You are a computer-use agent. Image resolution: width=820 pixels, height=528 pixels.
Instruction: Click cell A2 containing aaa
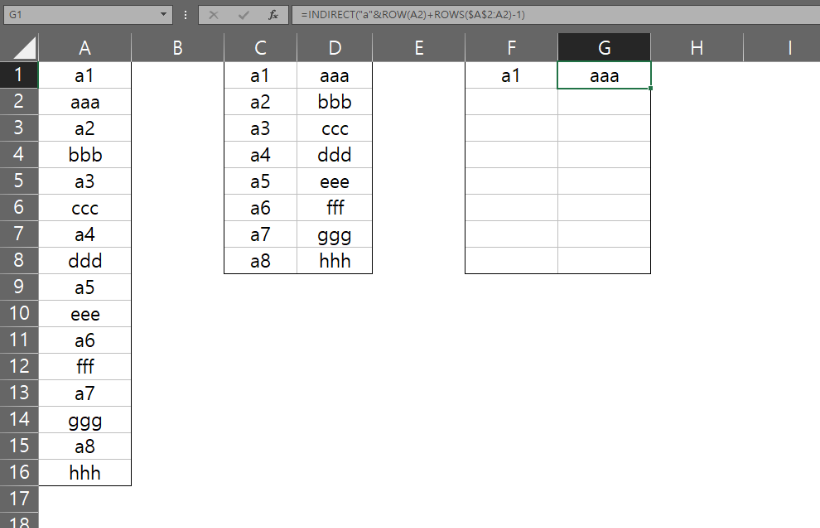coord(85,101)
